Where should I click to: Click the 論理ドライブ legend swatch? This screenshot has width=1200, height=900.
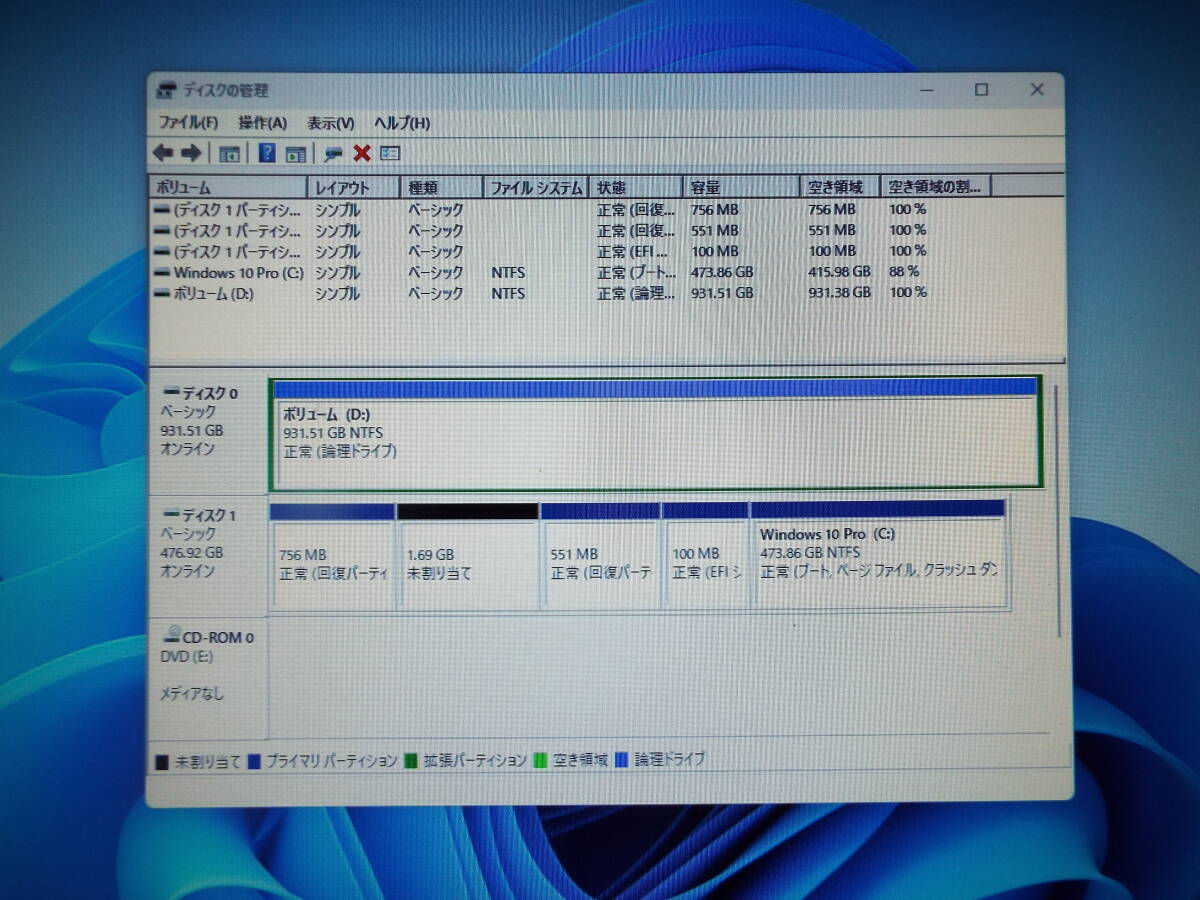(x=624, y=759)
